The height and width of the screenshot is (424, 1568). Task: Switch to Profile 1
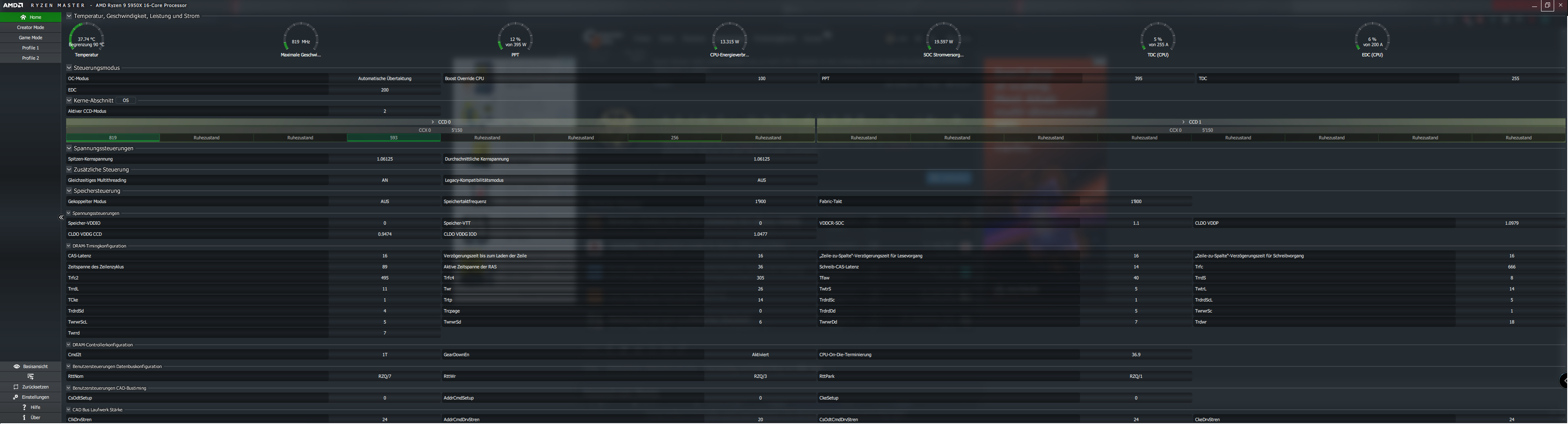[31, 48]
